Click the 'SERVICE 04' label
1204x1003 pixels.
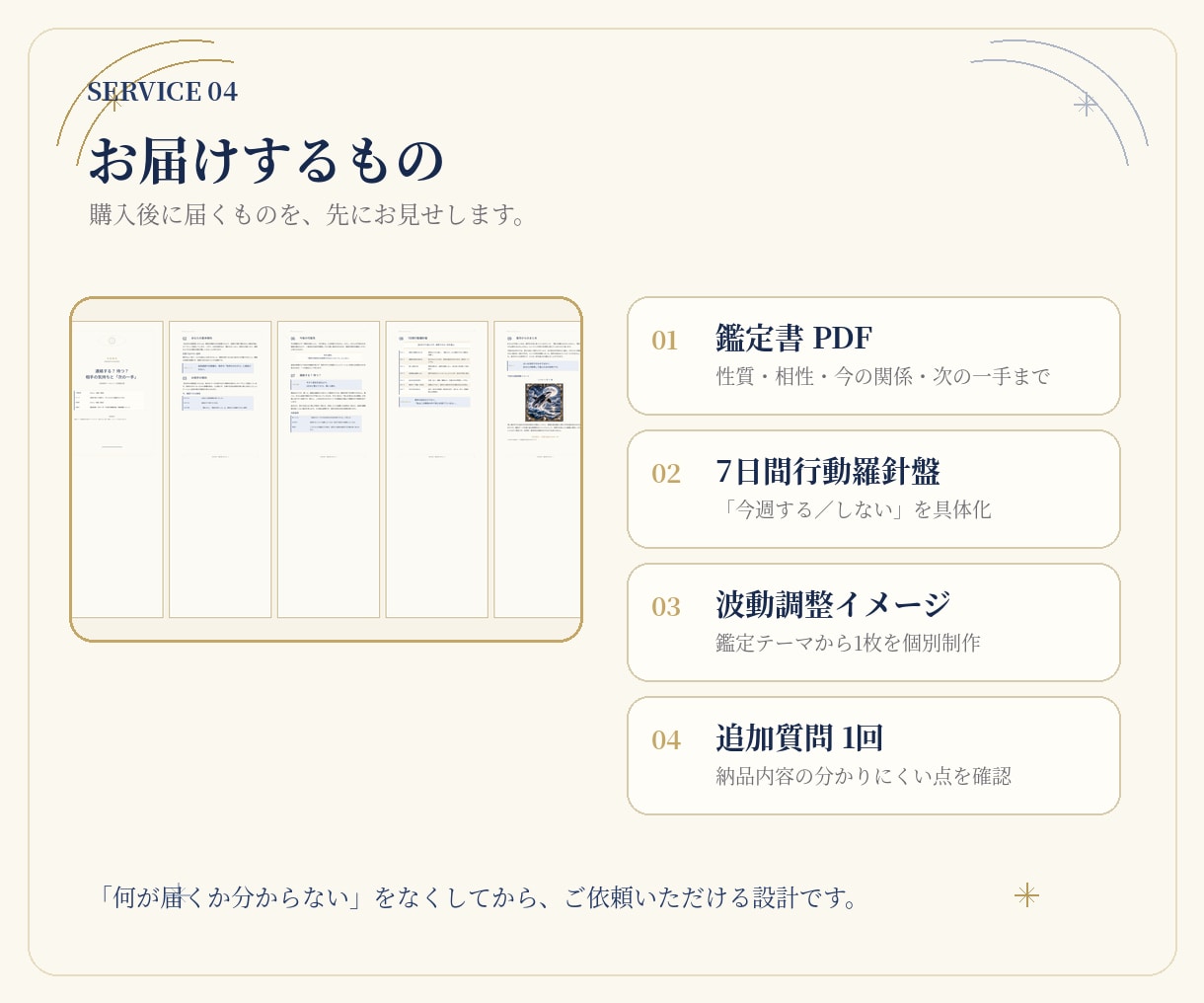(x=162, y=92)
